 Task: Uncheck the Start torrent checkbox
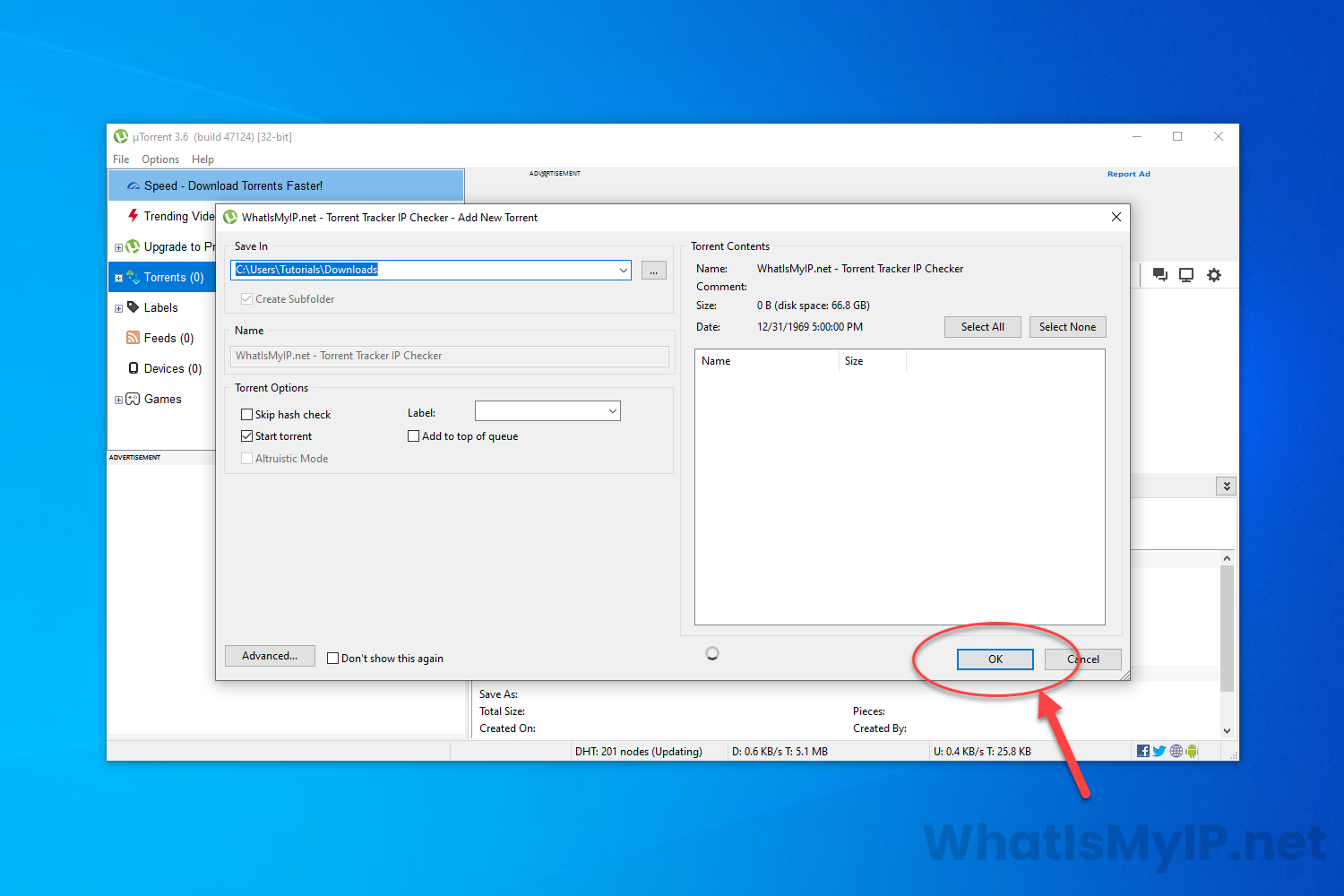[x=246, y=436]
